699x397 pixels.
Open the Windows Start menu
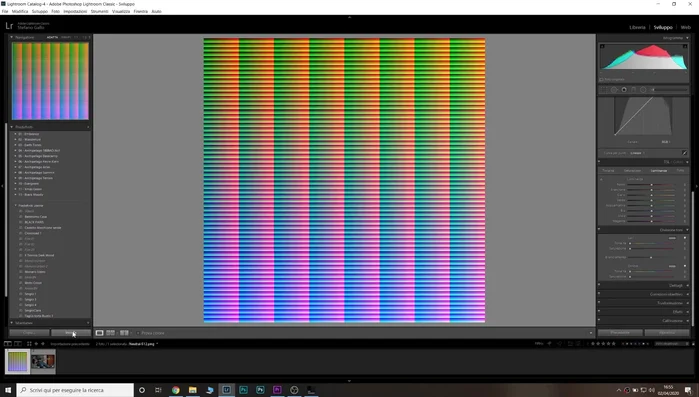8,390
